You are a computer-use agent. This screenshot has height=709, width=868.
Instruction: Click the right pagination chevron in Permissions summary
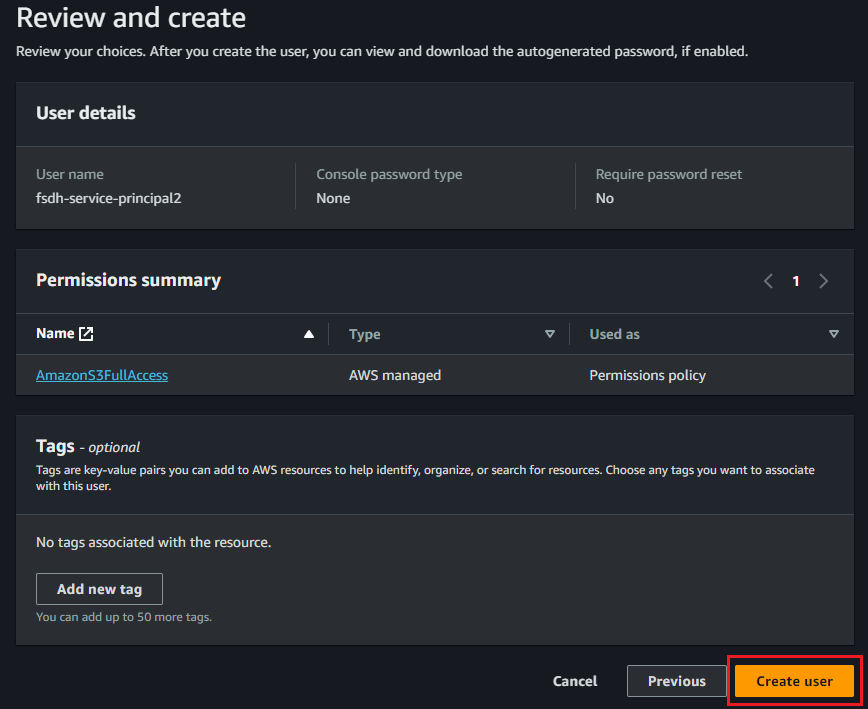823,281
